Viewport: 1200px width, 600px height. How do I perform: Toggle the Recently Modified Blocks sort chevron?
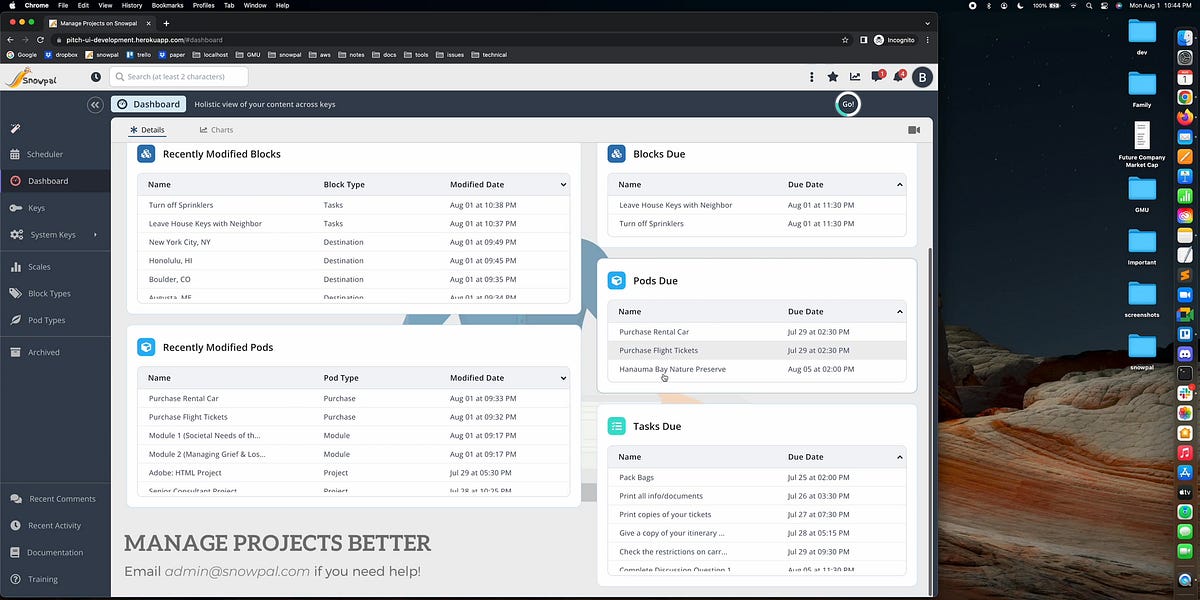[564, 185]
